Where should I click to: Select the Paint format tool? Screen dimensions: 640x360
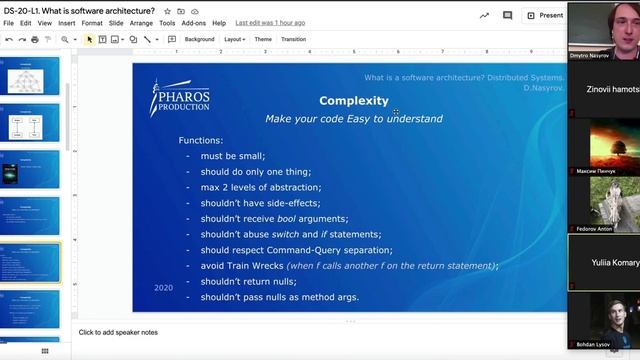point(48,40)
